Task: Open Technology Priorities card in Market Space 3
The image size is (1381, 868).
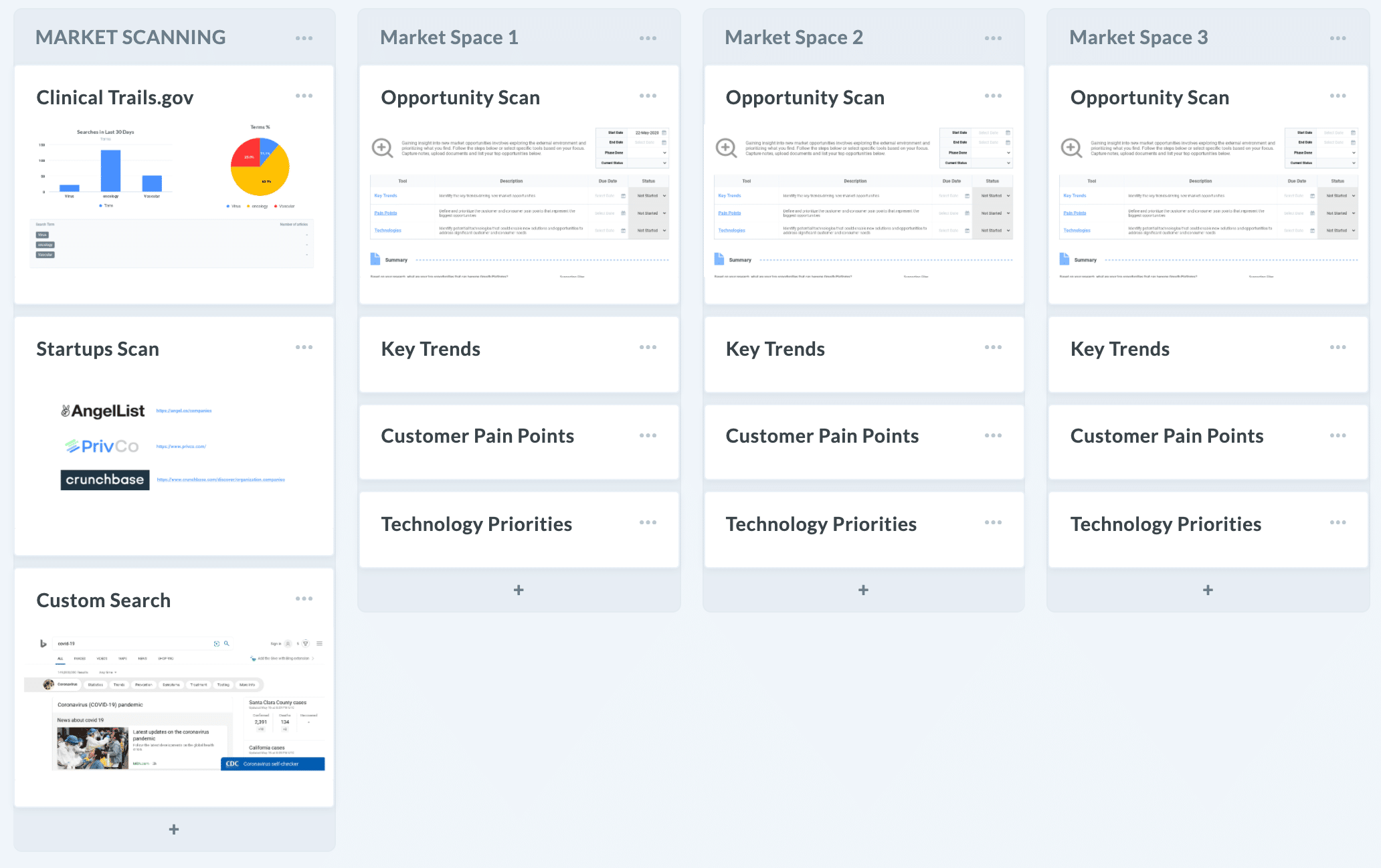Action: coord(1208,530)
